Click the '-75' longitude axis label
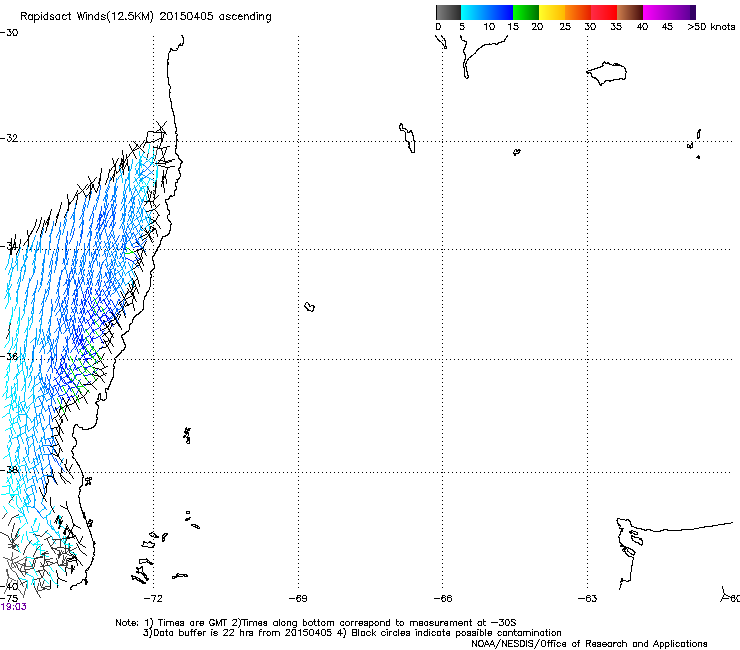The width and height of the screenshot is (740, 650). click(9, 599)
